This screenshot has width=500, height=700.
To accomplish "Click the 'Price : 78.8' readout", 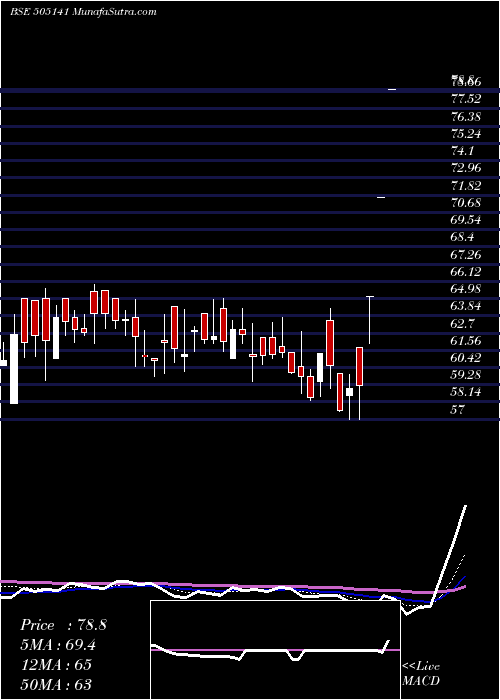I will tap(63, 625).
